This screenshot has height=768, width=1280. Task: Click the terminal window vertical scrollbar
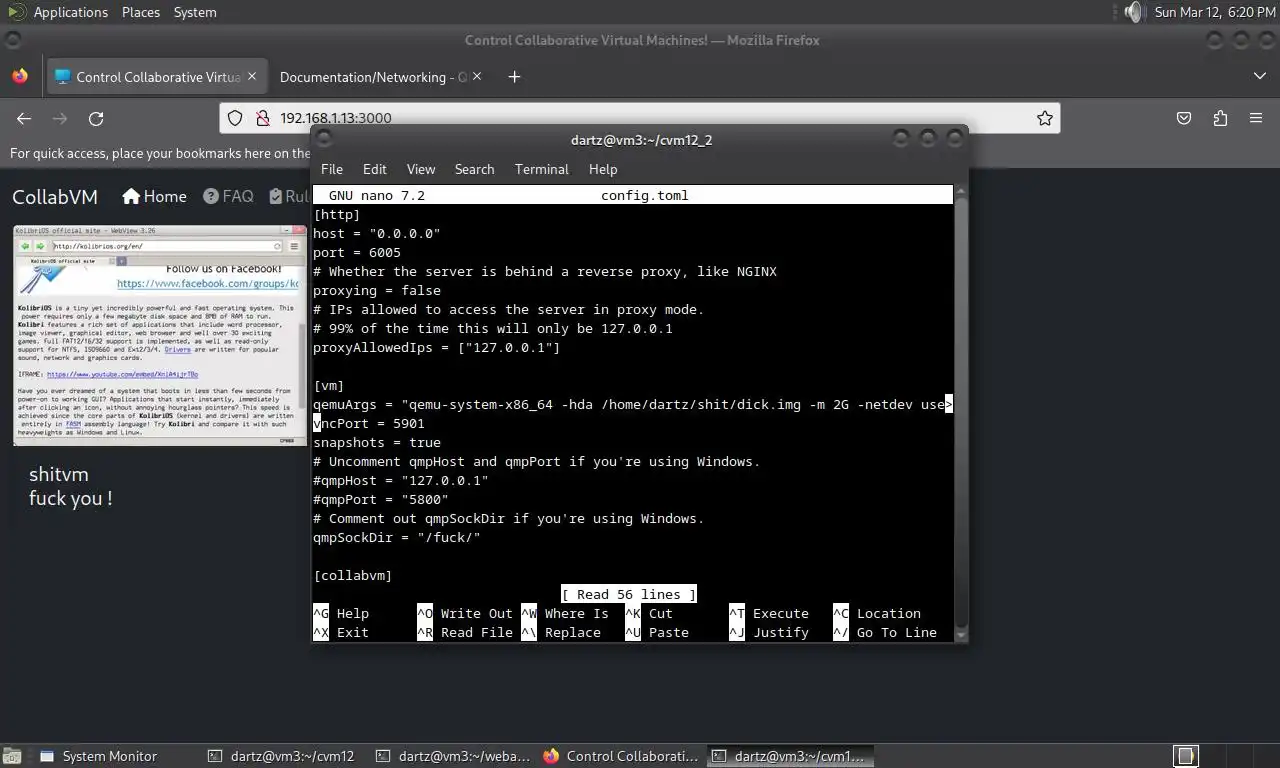click(961, 412)
